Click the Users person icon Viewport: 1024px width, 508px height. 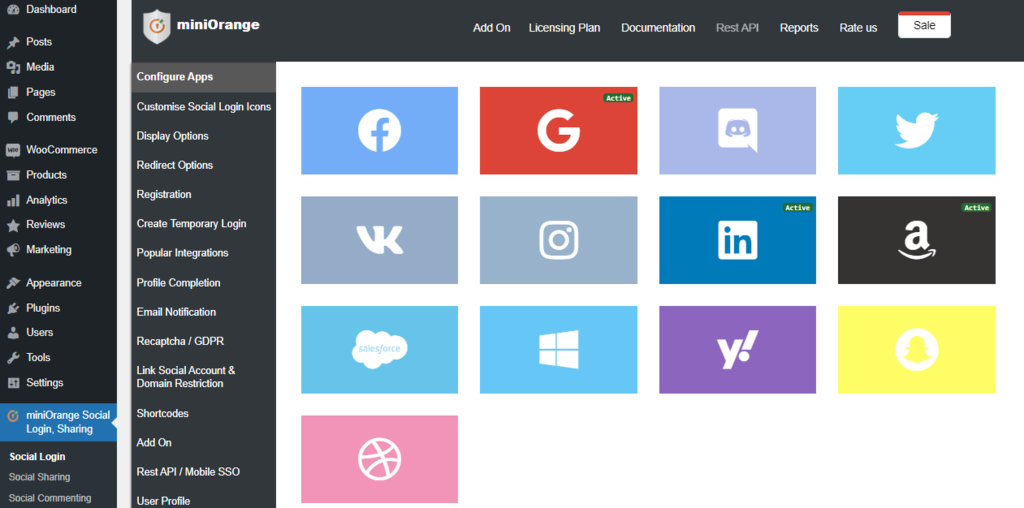click(13, 333)
